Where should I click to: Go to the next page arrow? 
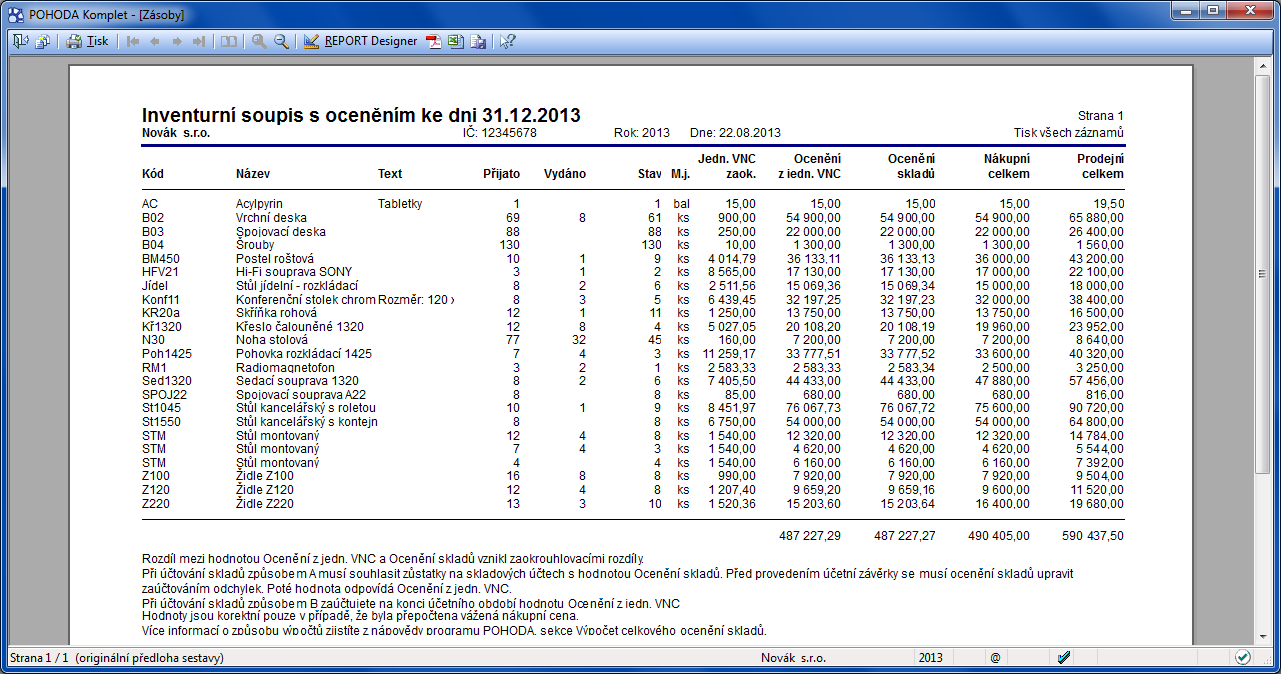(x=177, y=41)
